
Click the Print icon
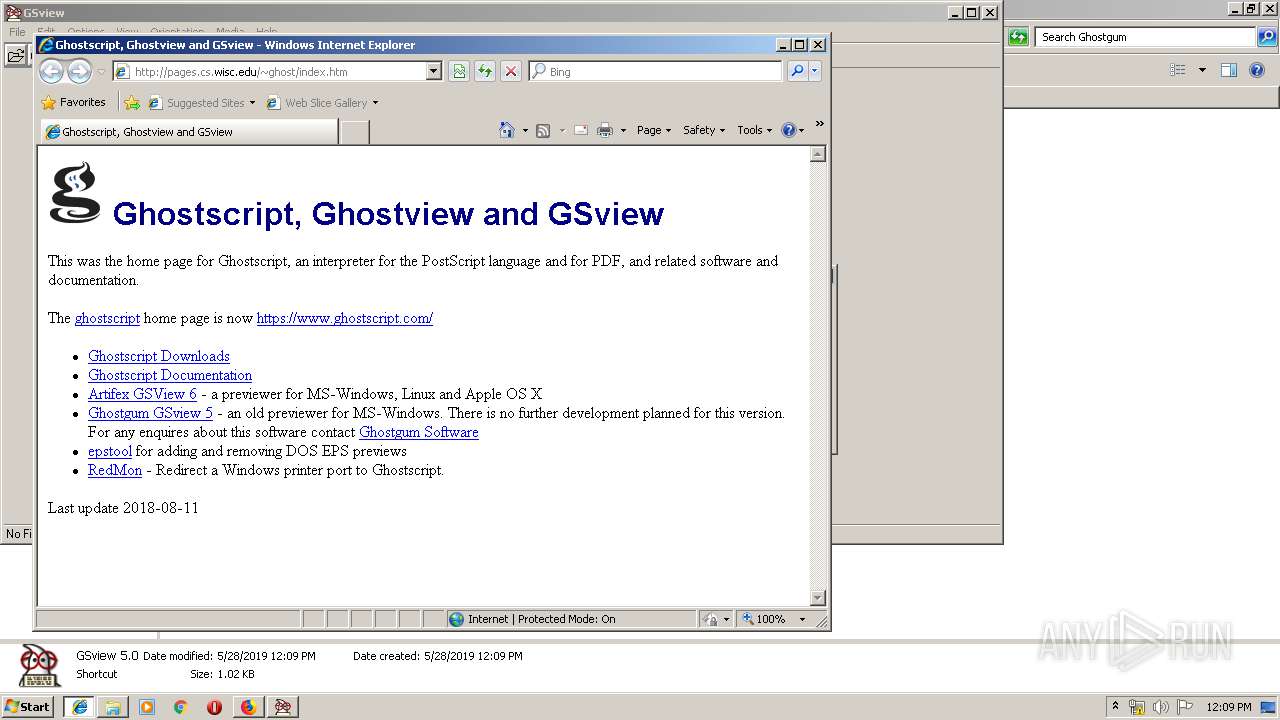coord(605,130)
